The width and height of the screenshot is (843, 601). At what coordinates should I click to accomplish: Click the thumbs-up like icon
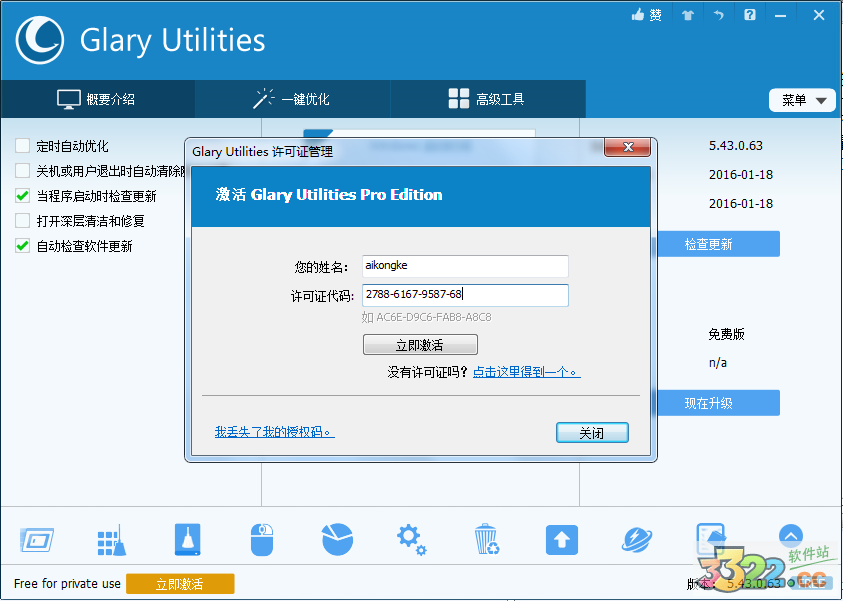(639, 15)
